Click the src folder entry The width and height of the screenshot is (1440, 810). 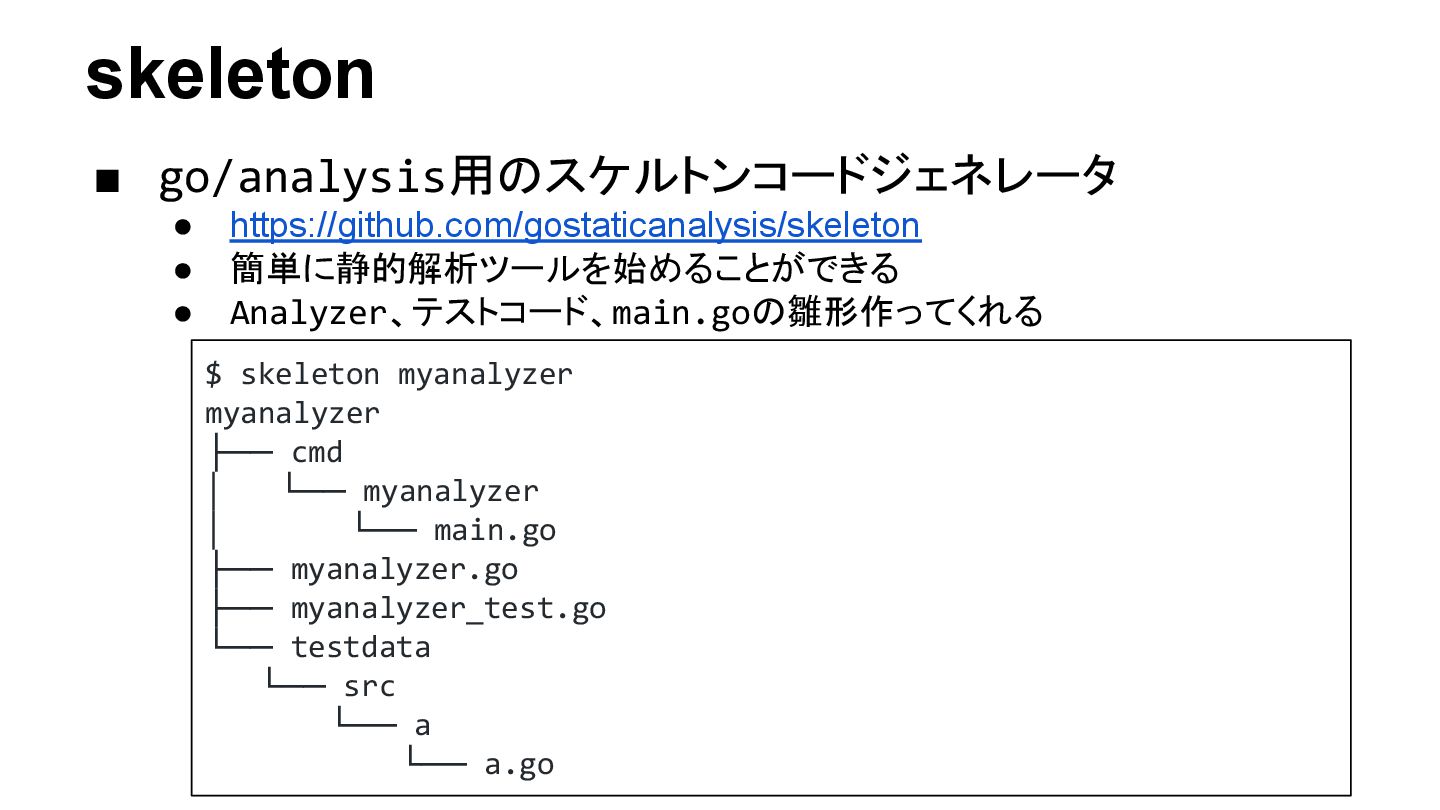(x=369, y=687)
